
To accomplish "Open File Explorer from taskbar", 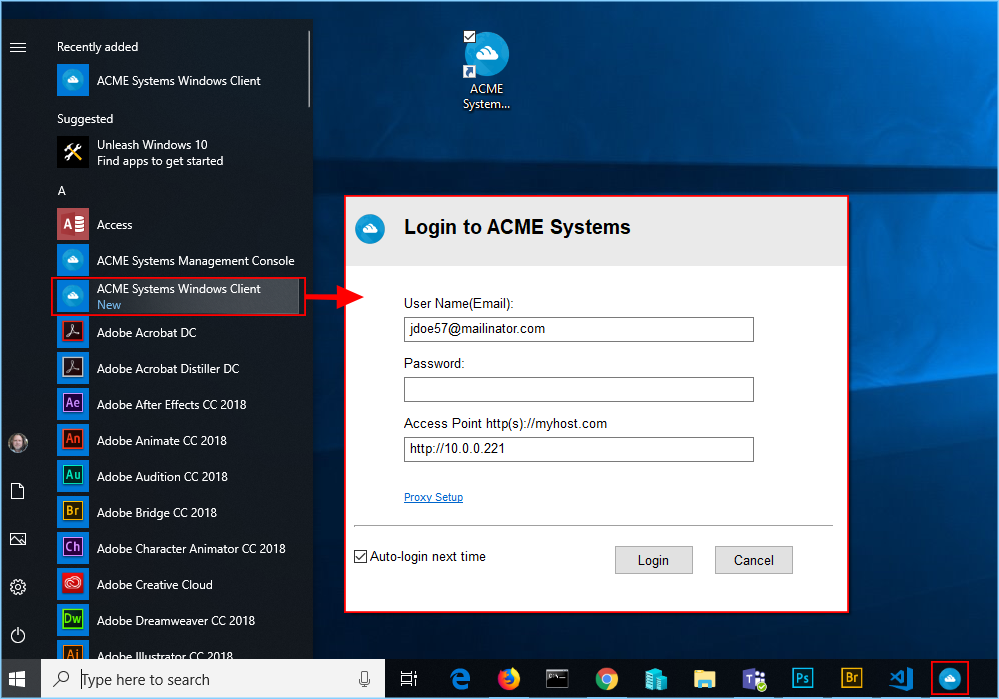I will [705, 679].
